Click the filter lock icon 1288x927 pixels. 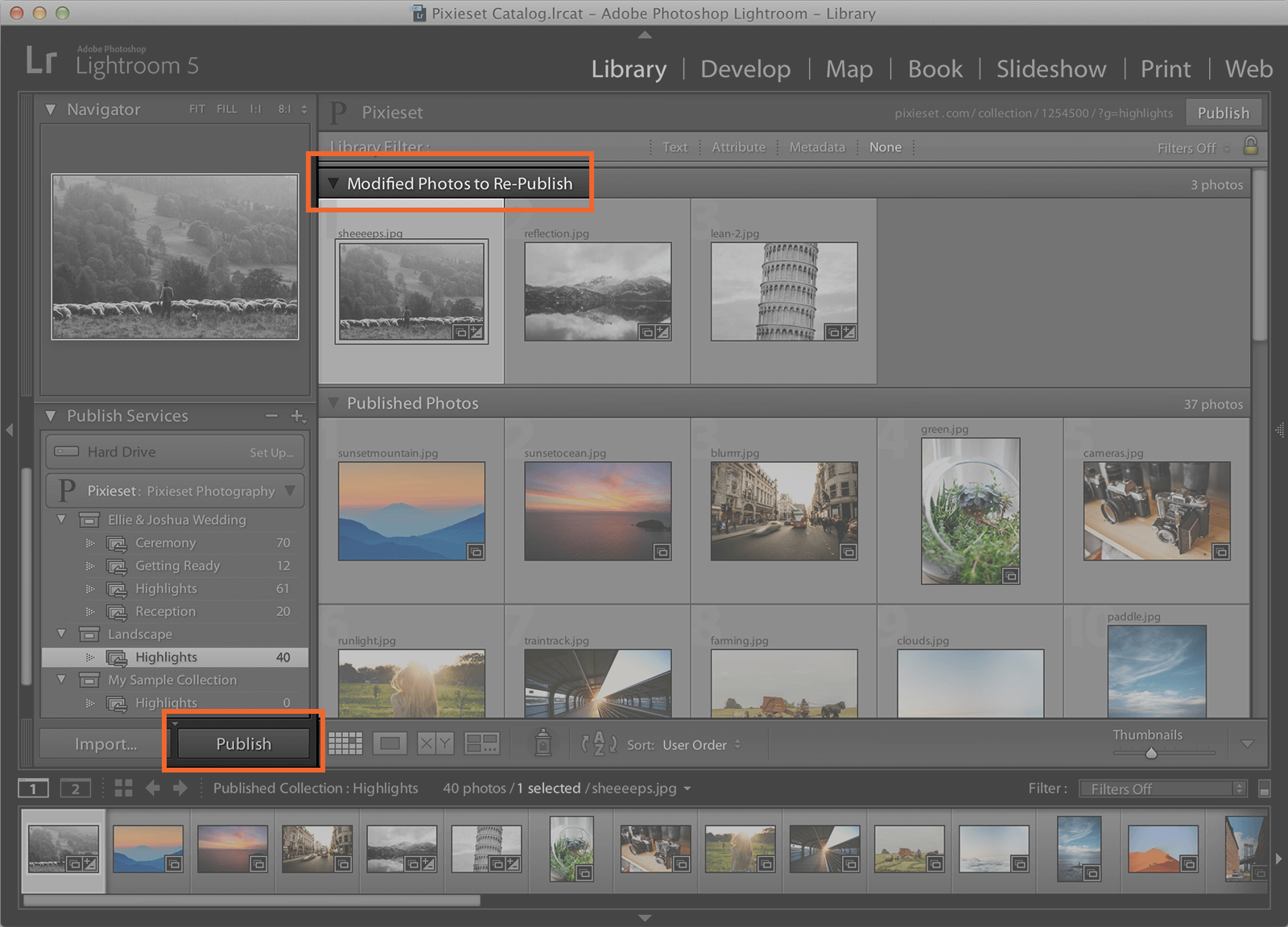(1250, 147)
